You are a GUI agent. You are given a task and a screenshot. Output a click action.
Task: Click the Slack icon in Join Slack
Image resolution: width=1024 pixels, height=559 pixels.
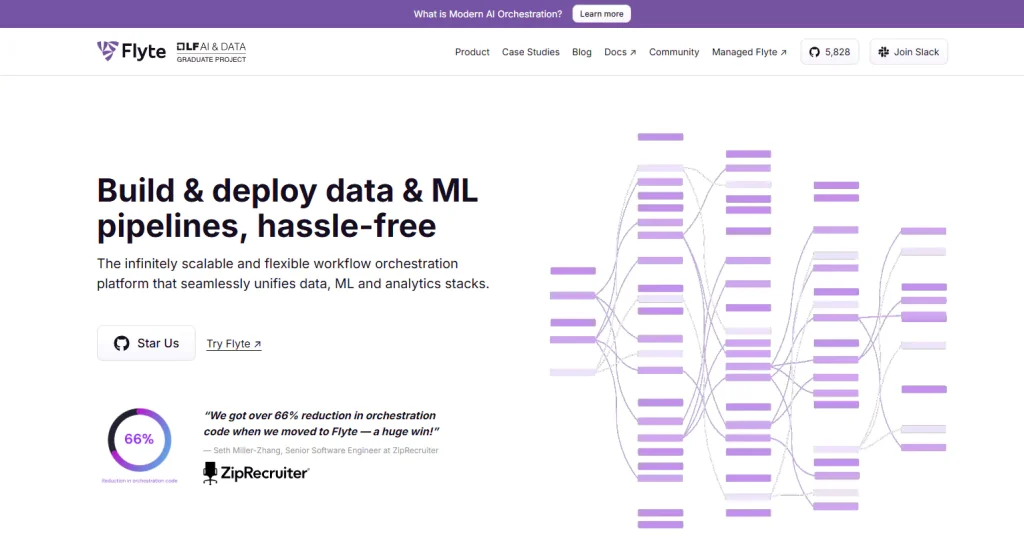pos(883,52)
